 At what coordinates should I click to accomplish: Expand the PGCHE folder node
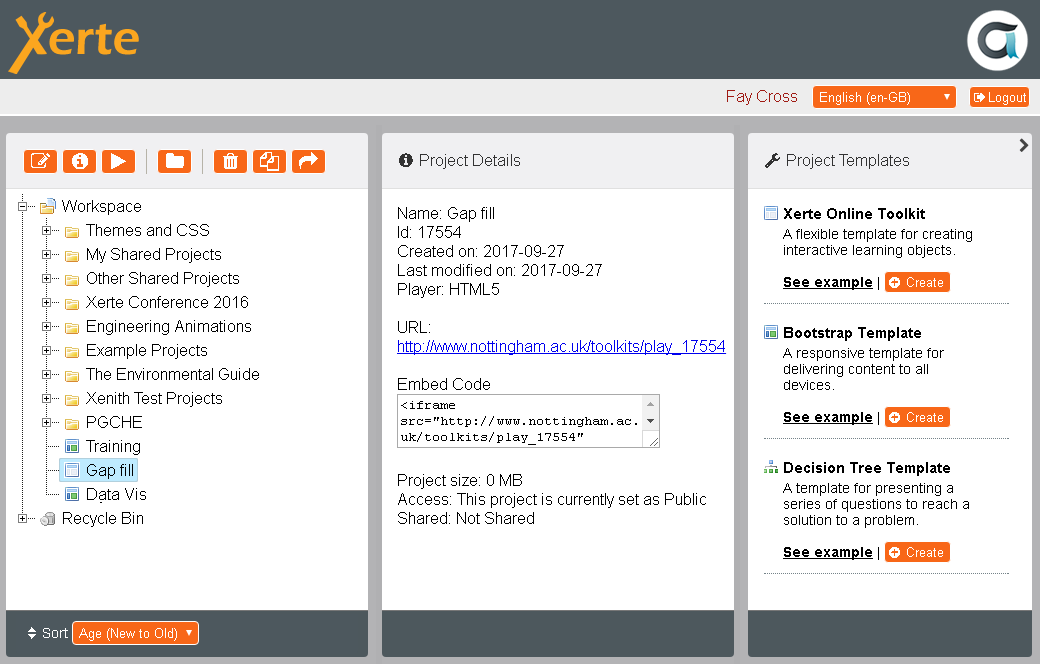46,423
